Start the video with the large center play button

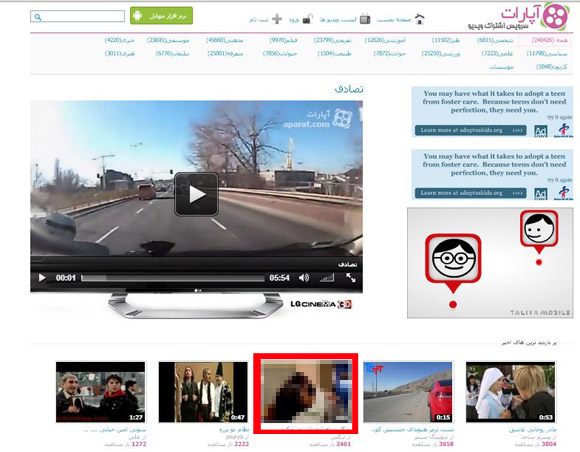(x=196, y=194)
